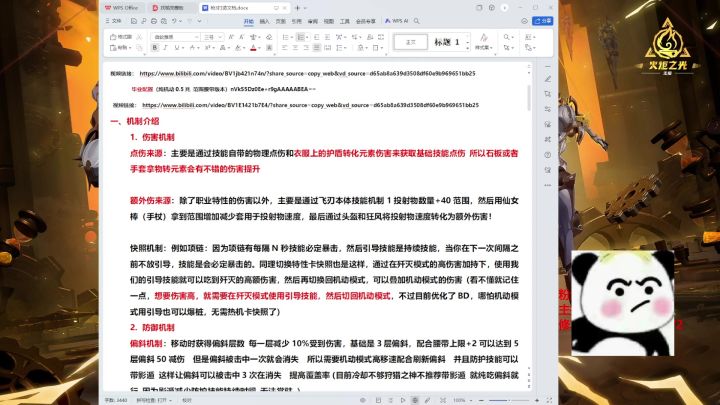Open the second bilibili video link
This screenshot has height=405, width=720.
coord(310,105)
